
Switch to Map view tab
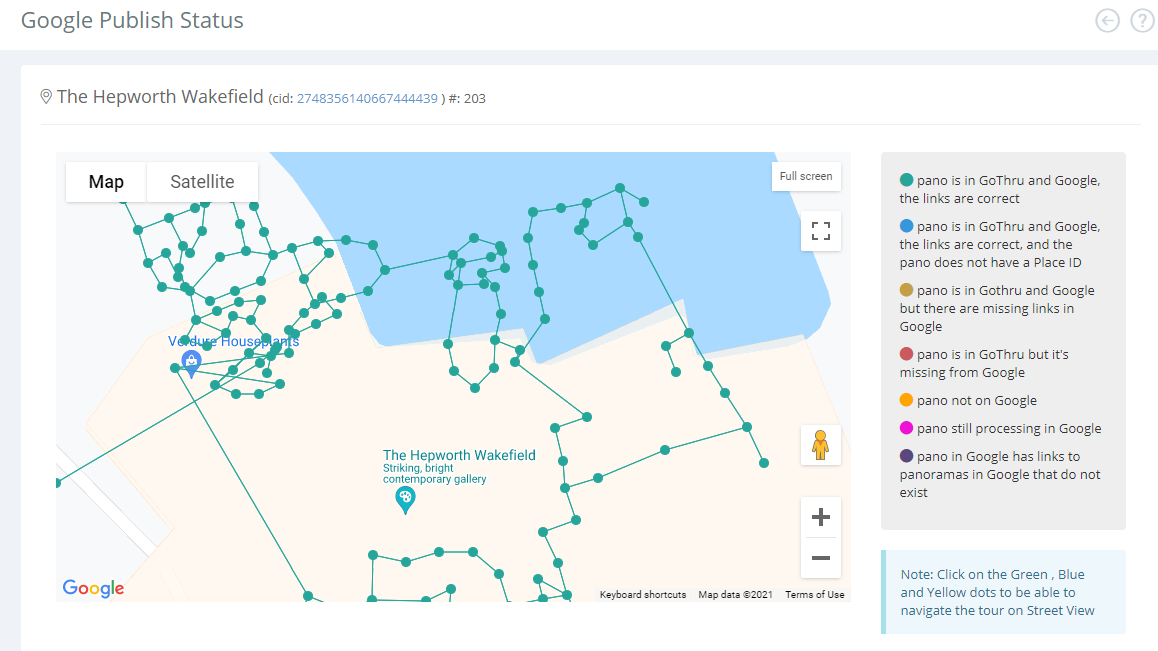106,182
